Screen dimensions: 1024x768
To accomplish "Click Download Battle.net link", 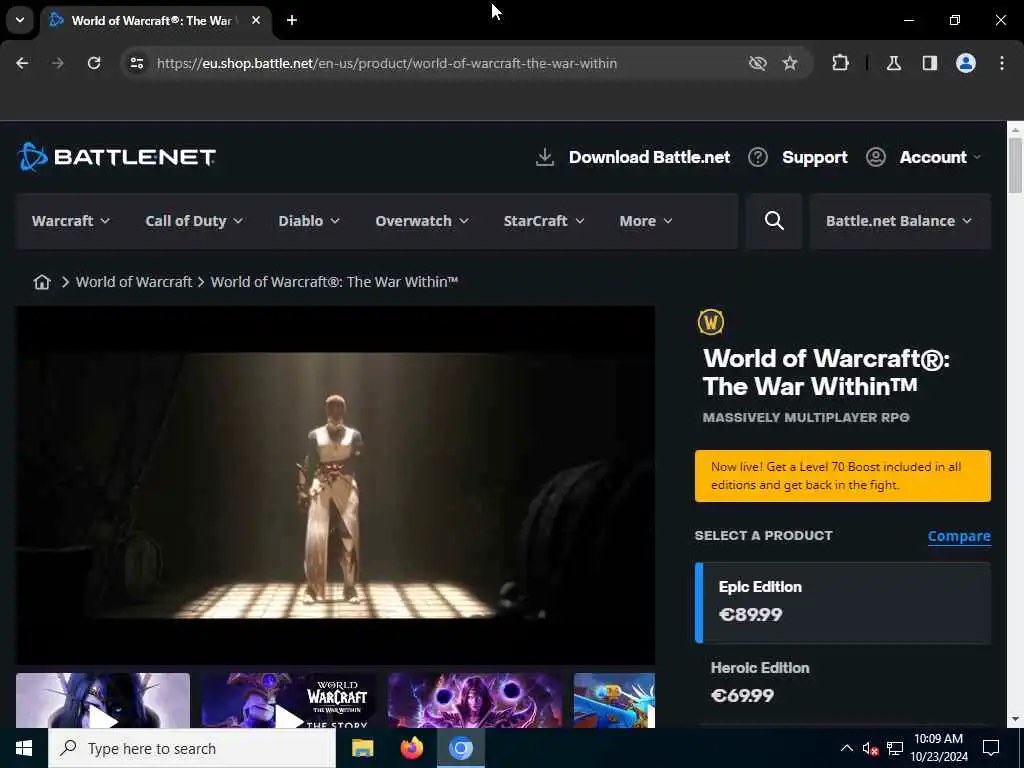I will [x=649, y=157].
